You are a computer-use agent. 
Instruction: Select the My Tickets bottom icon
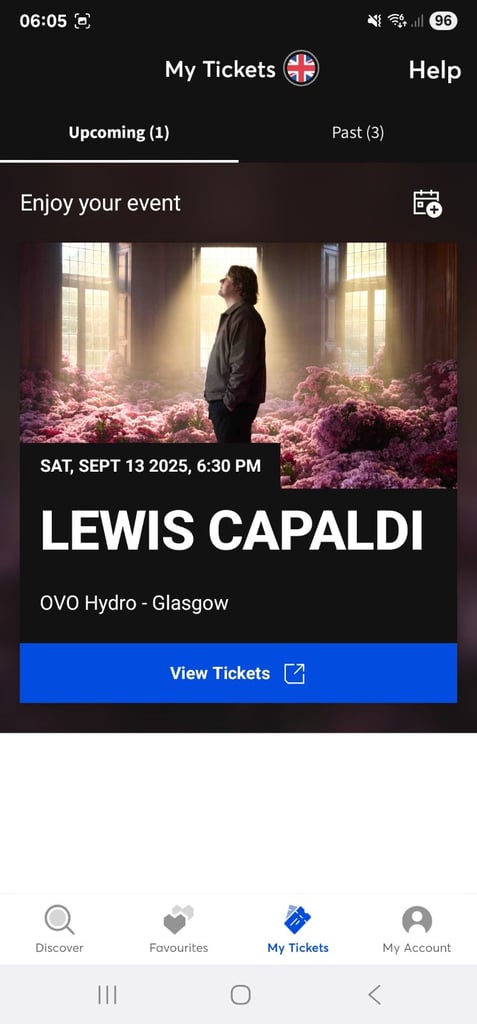(x=298, y=929)
